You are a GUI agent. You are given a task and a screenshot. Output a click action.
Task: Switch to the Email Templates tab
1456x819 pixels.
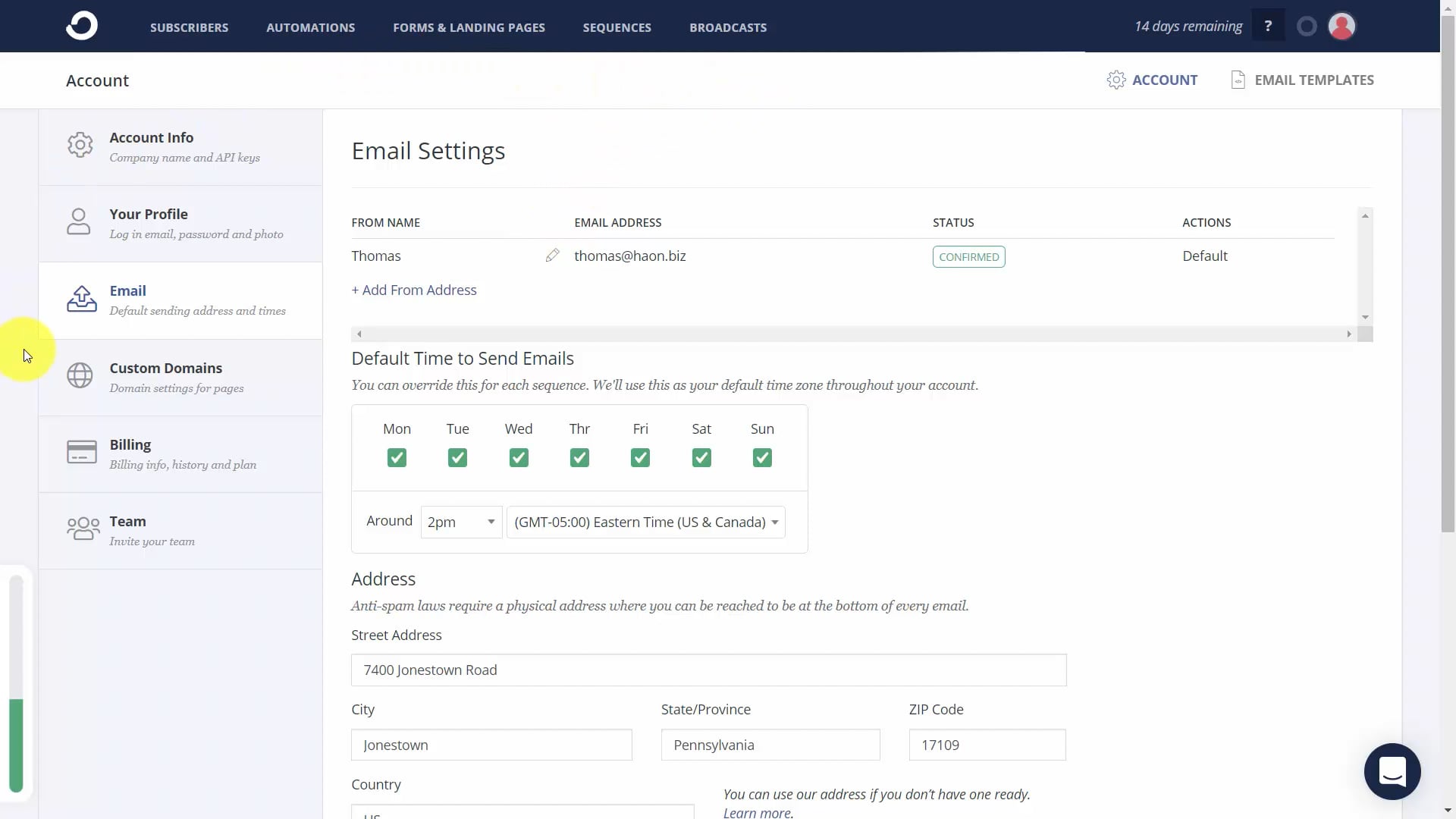(x=1302, y=80)
